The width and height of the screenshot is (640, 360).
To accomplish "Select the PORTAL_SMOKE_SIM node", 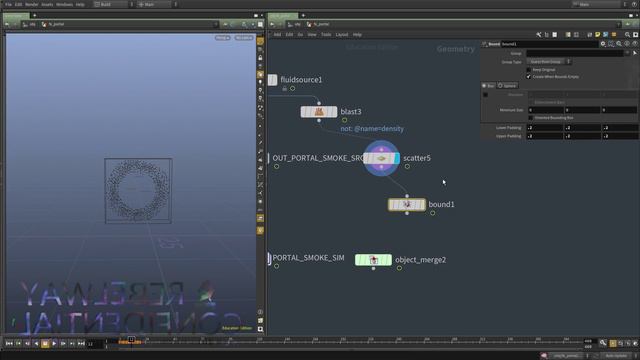I will (308, 258).
